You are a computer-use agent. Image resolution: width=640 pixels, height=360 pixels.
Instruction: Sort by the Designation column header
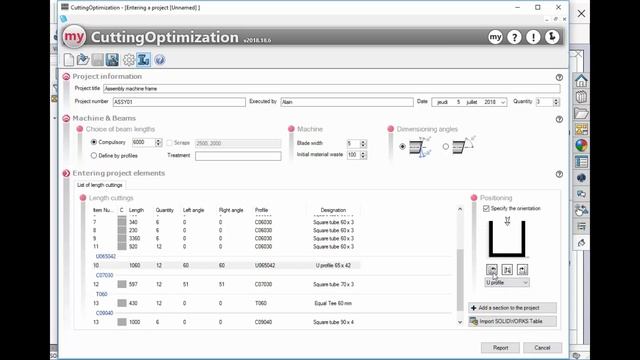333,210
